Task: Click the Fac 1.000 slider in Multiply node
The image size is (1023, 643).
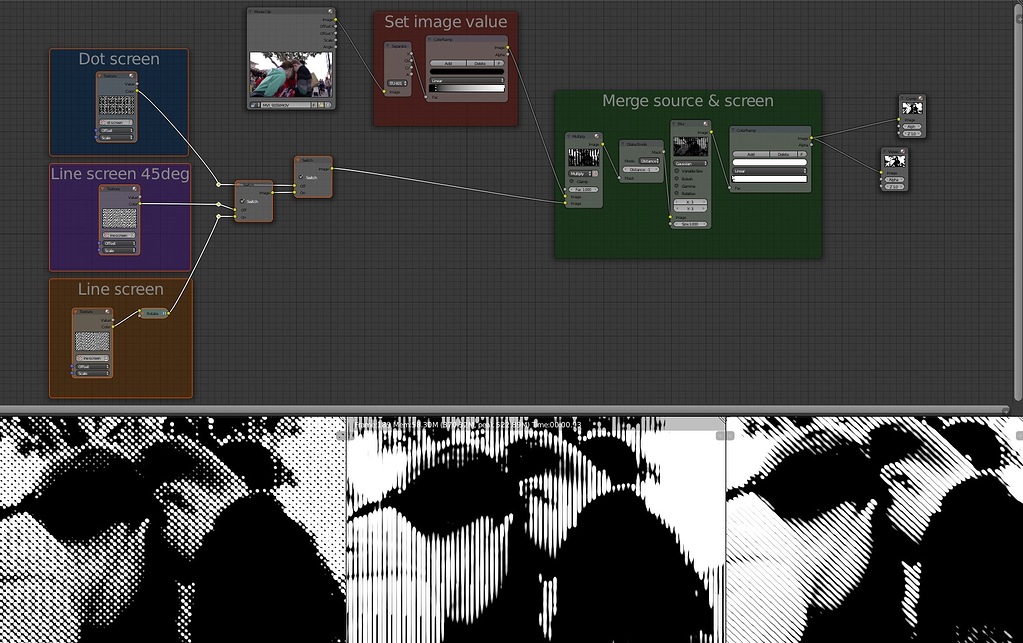Action: coord(583,190)
